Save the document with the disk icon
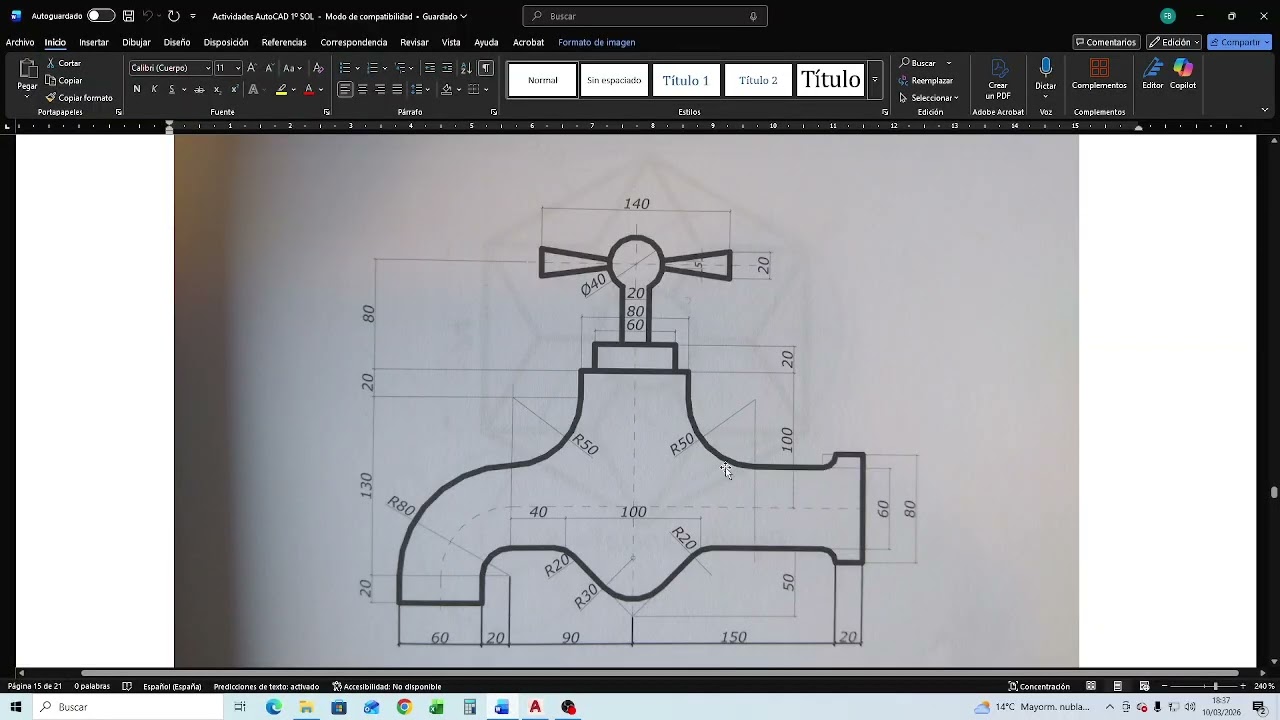 [128, 16]
